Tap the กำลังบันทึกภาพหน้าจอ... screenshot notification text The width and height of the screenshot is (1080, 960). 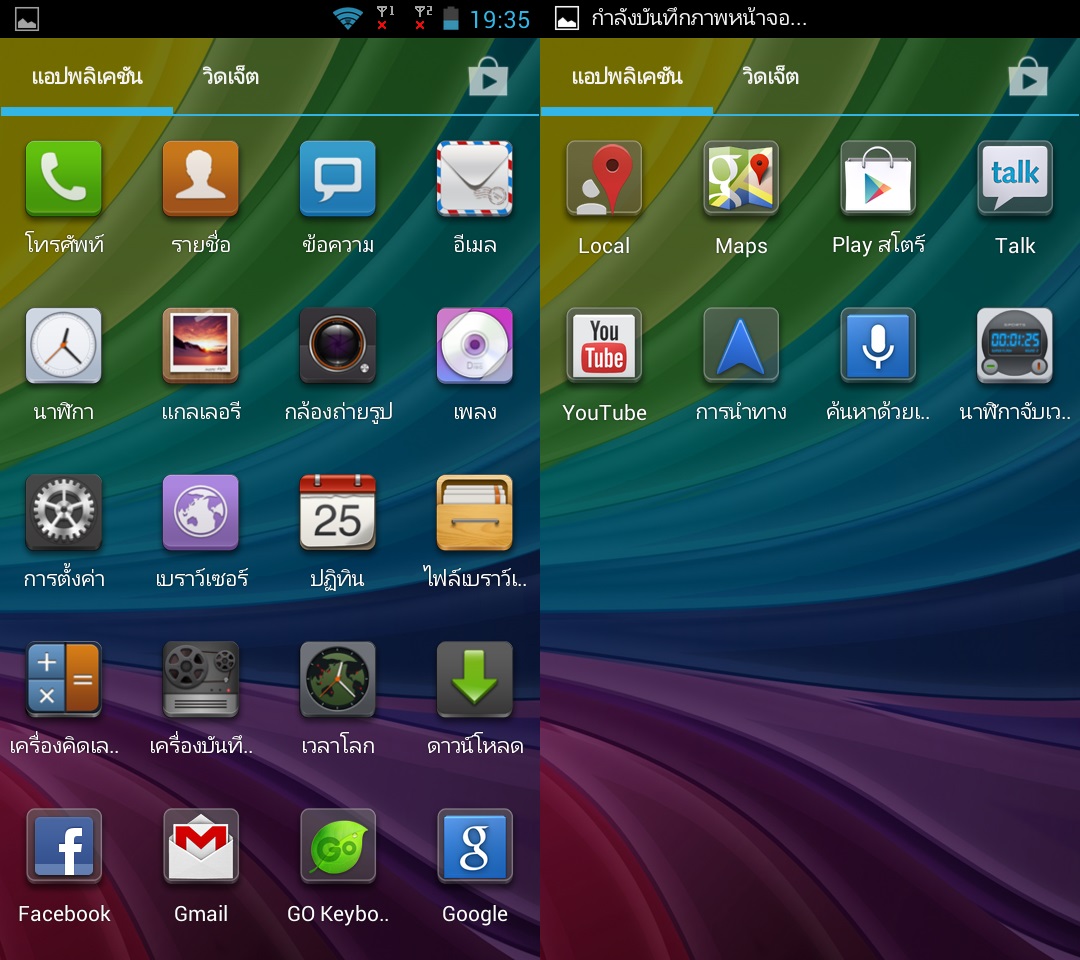tap(698, 18)
